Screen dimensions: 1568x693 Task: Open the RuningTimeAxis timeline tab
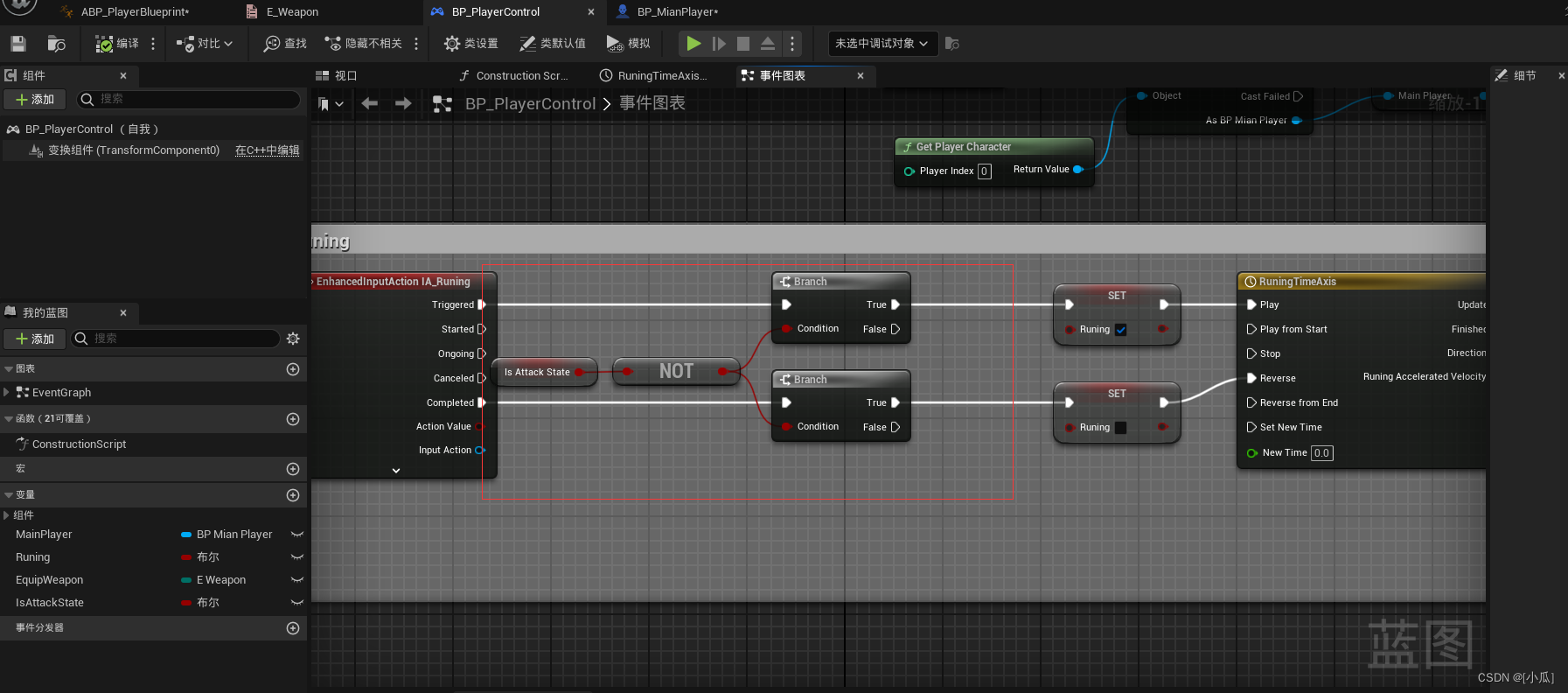653,76
